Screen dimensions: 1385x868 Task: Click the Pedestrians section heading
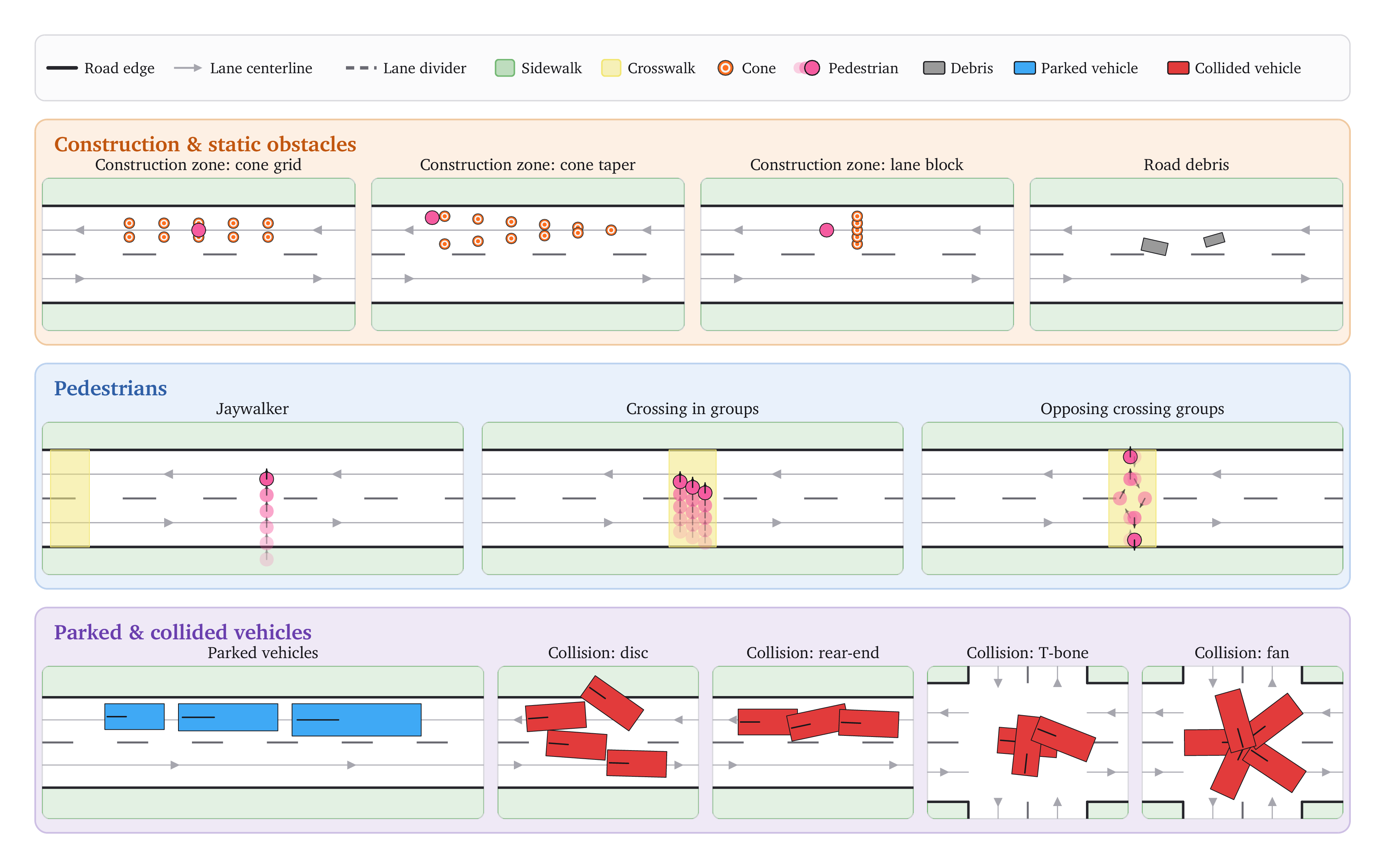[110, 388]
